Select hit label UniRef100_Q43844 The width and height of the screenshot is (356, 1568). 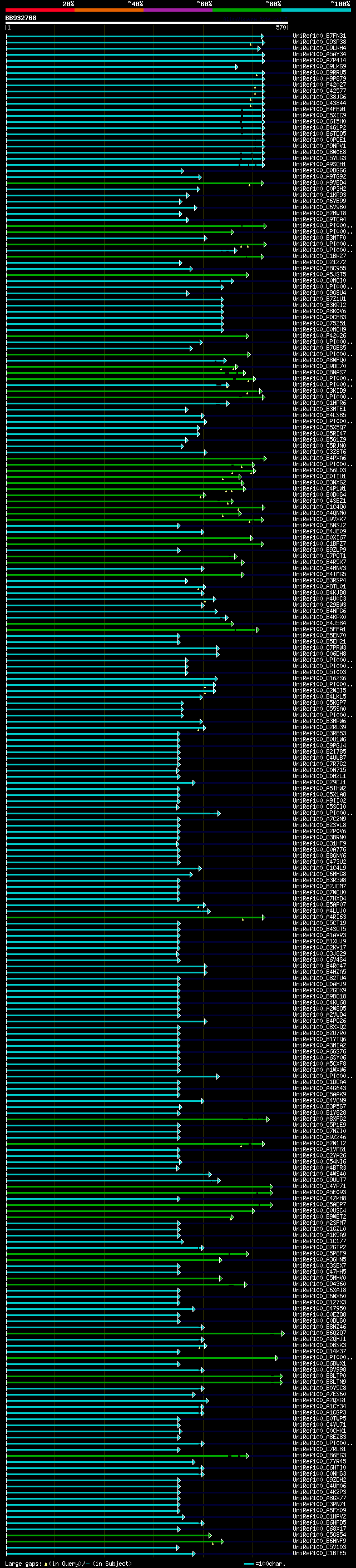[319, 103]
